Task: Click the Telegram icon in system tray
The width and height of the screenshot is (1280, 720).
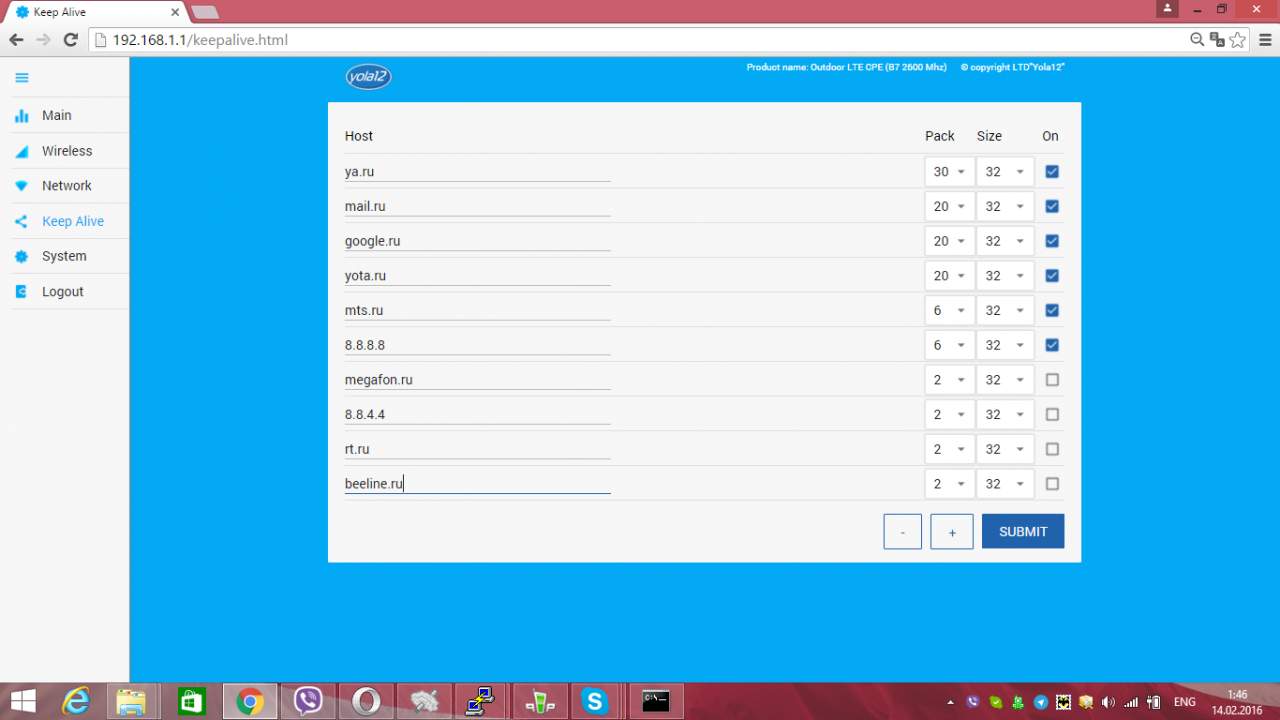Action: [1041, 702]
